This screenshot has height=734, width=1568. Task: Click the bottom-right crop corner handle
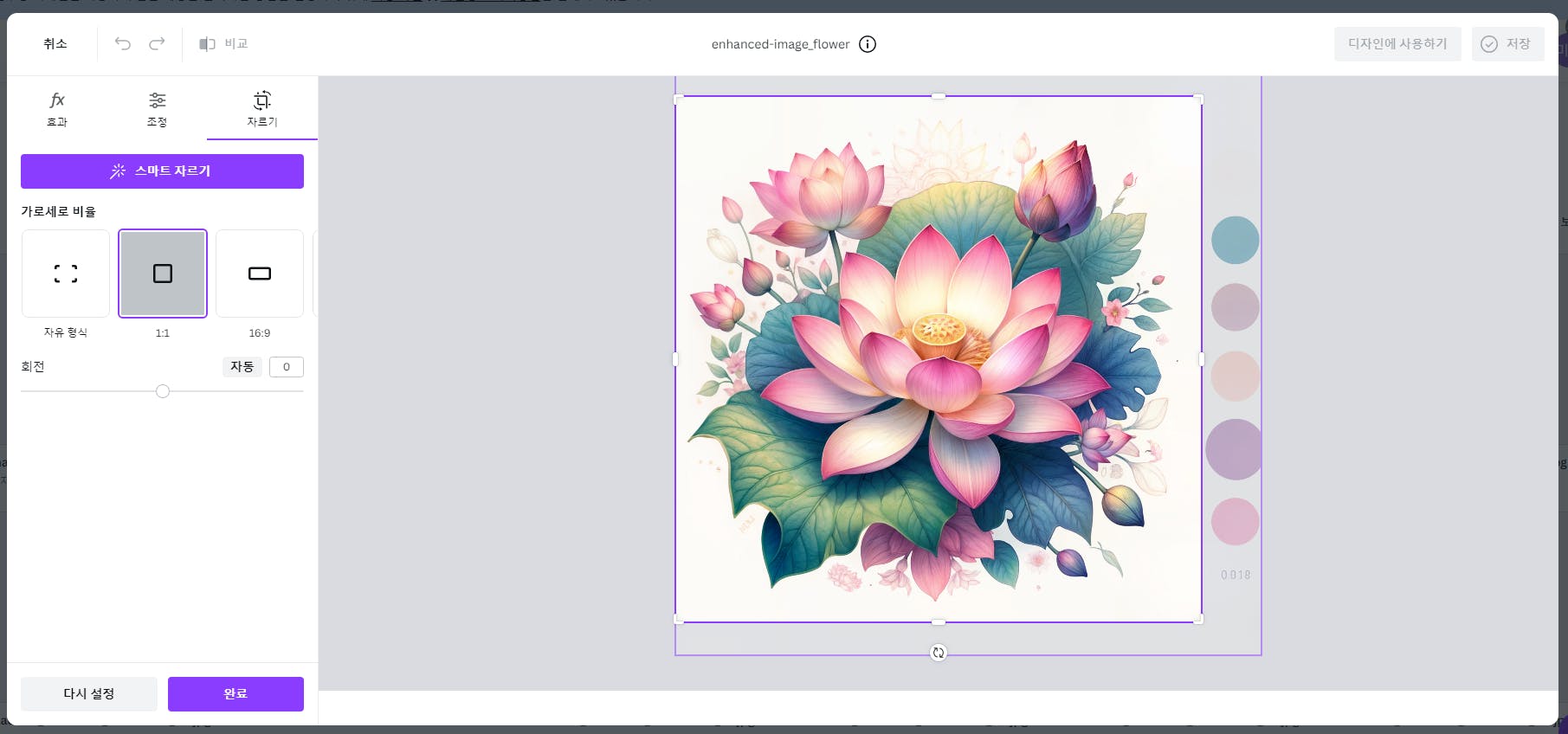(x=1199, y=620)
